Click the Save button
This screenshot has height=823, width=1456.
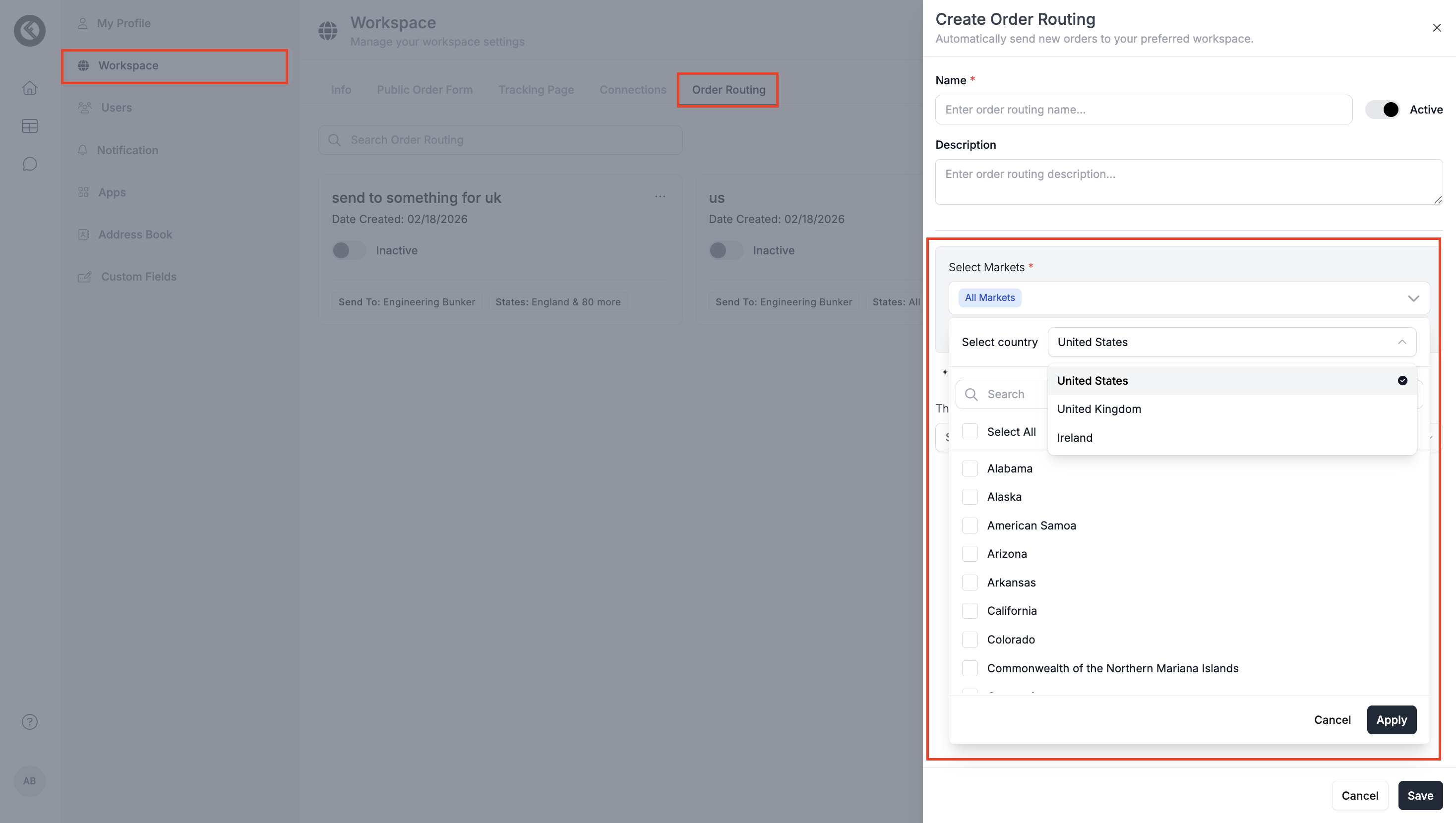pos(1420,795)
